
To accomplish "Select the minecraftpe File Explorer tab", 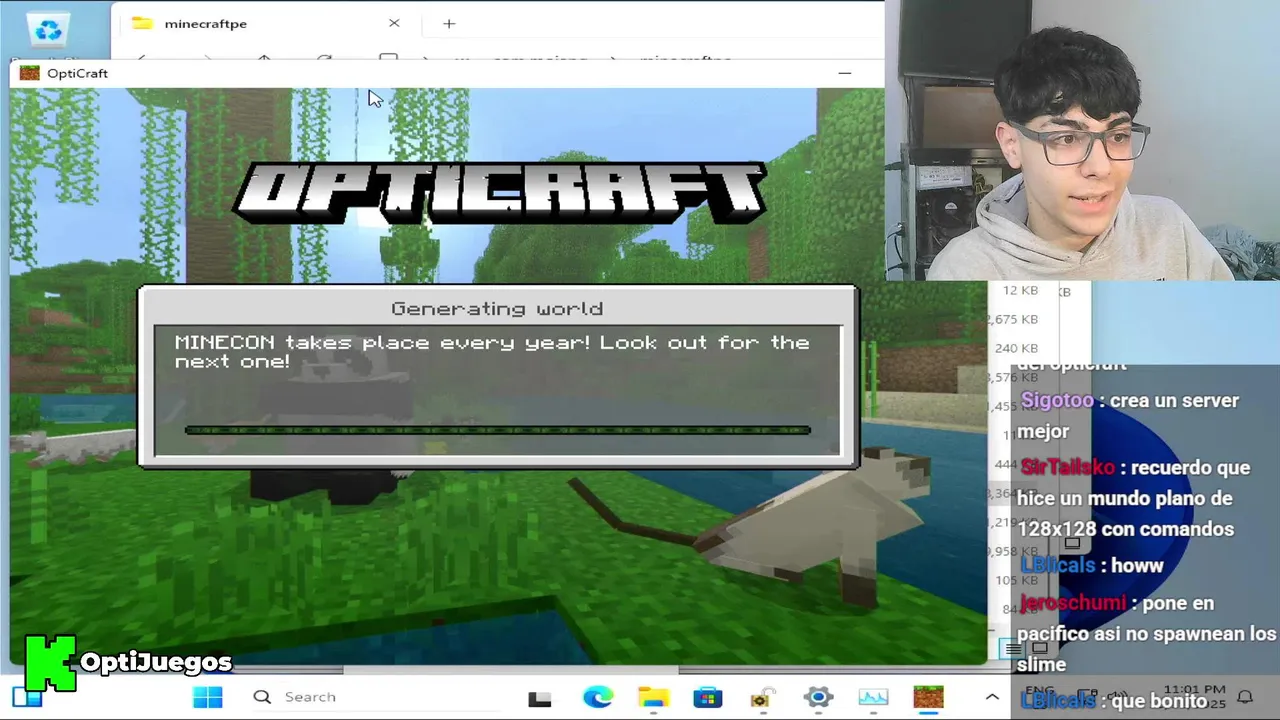I will click(260, 23).
